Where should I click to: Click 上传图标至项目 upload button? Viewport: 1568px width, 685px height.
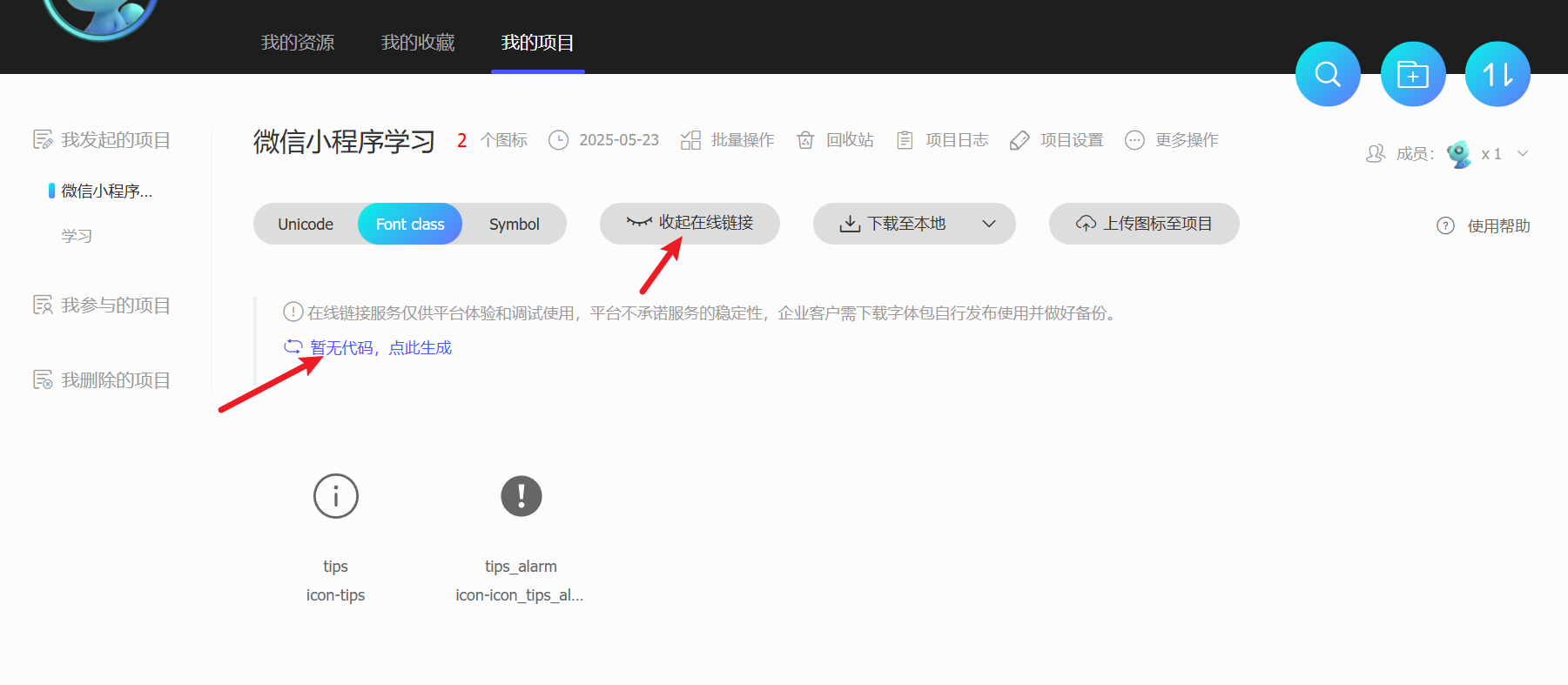(1144, 224)
